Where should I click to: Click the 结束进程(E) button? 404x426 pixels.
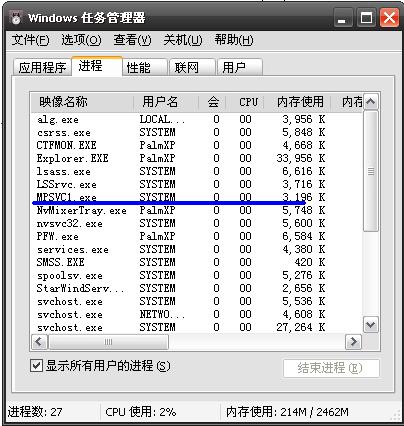click(331, 368)
